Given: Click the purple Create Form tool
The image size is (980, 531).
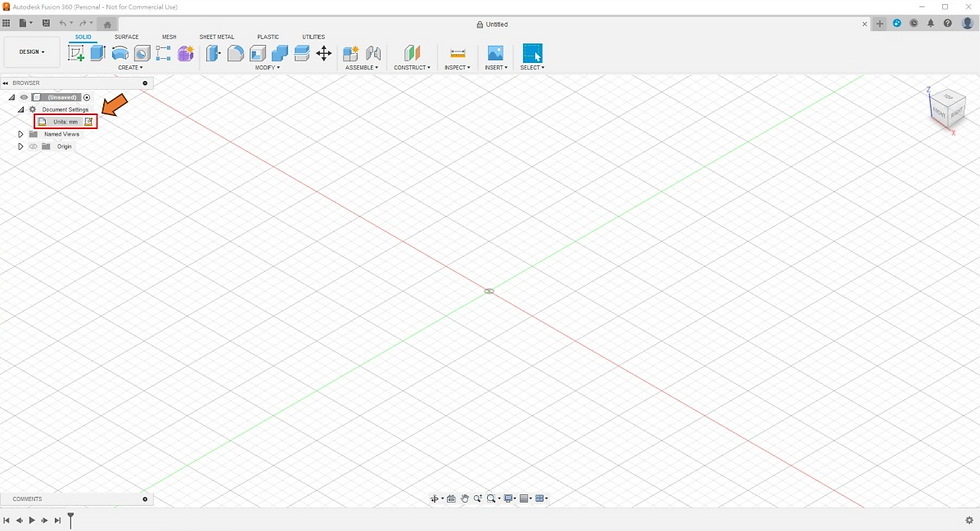Looking at the screenshot, I should tap(186, 54).
